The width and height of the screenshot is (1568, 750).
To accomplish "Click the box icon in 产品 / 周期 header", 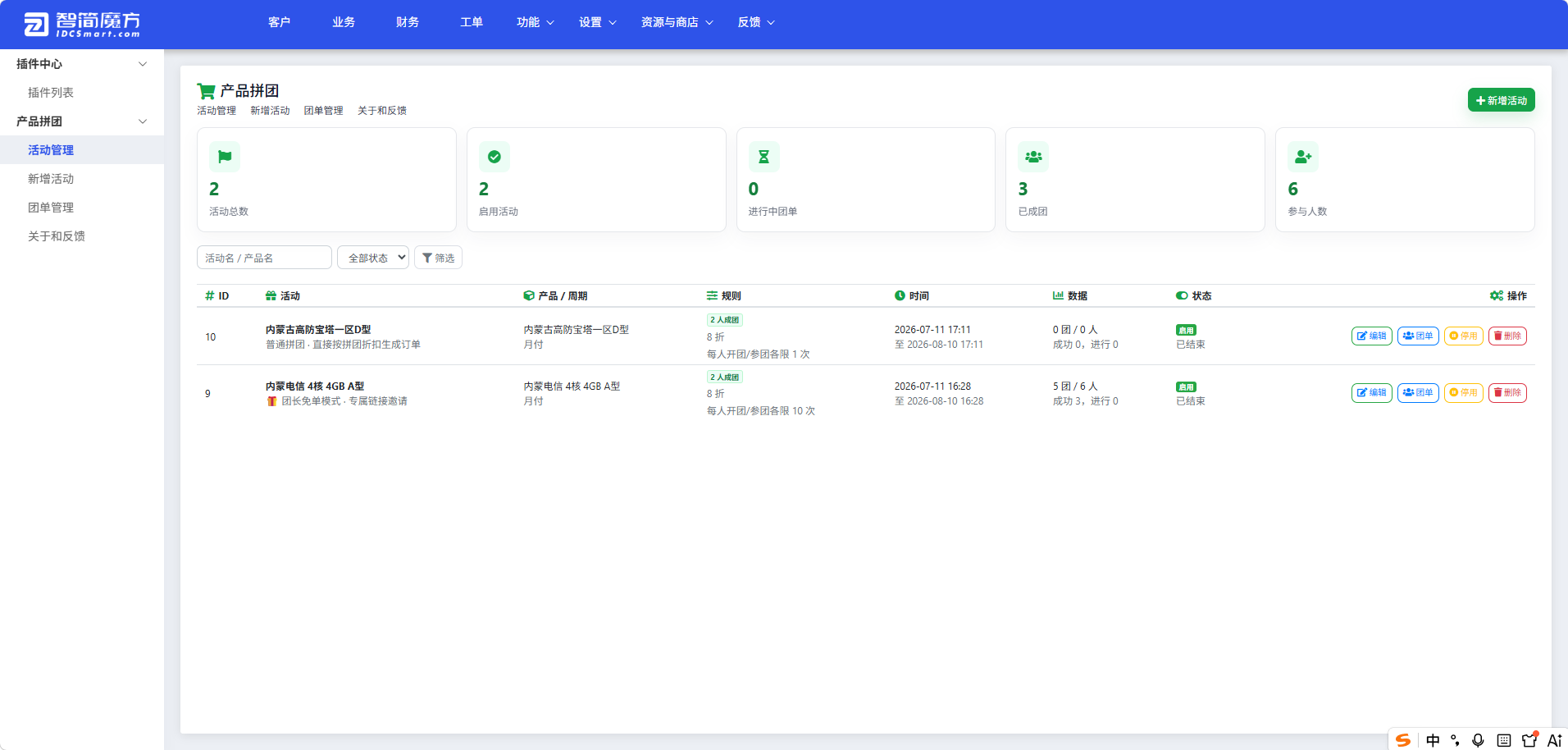I will 529,295.
